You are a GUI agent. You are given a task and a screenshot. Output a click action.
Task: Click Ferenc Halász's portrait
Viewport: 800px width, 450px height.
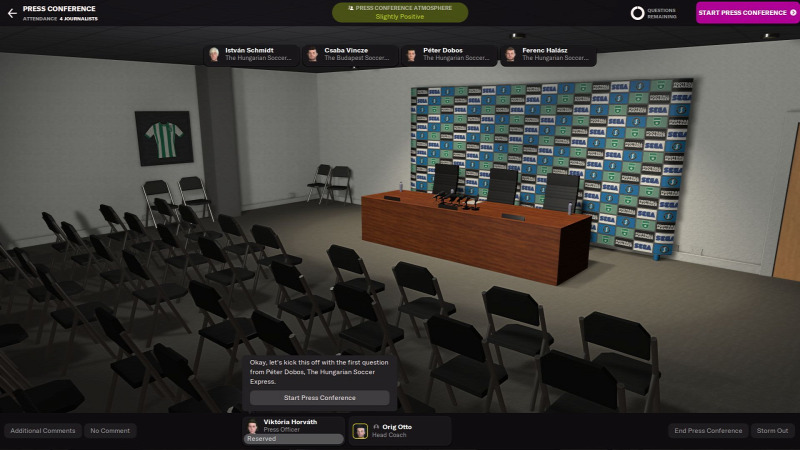(x=511, y=54)
